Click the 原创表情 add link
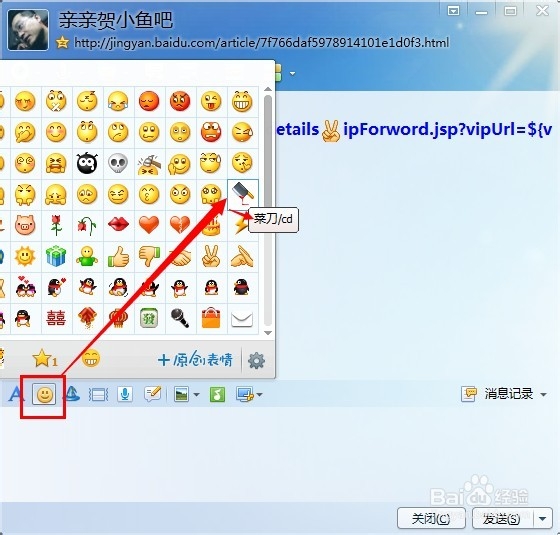Image resolution: width=560 pixels, height=535 pixels. coord(195,360)
